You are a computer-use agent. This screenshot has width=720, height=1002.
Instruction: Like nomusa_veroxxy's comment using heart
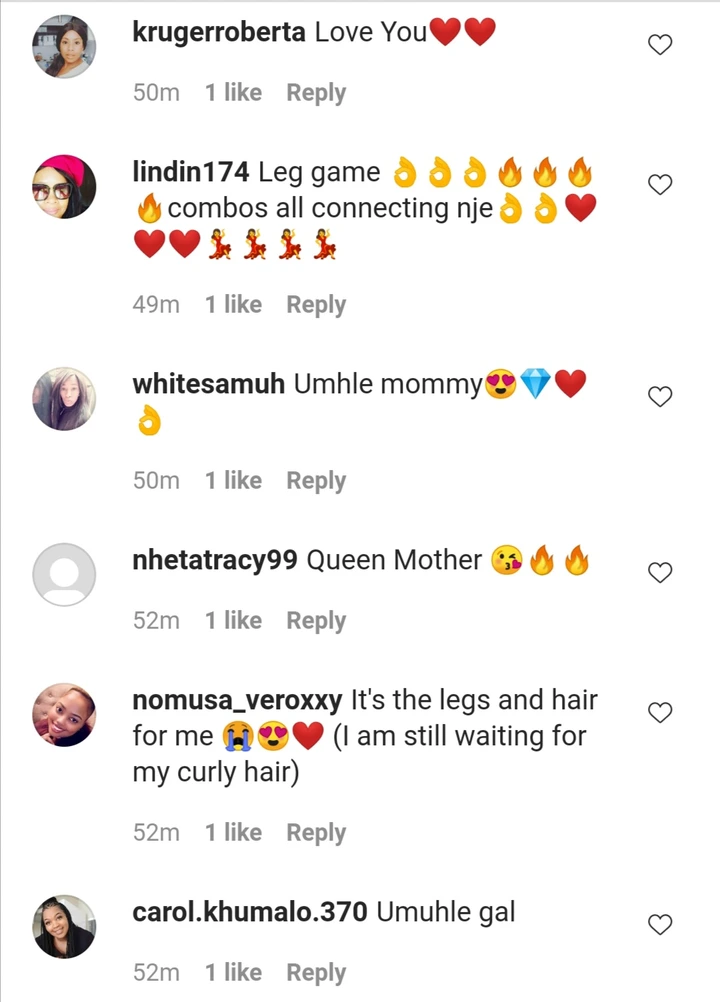point(660,713)
